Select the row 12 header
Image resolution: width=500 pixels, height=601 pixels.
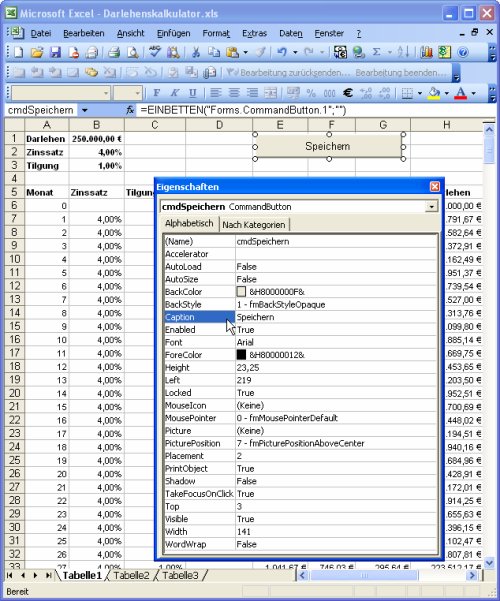coord(15,286)
